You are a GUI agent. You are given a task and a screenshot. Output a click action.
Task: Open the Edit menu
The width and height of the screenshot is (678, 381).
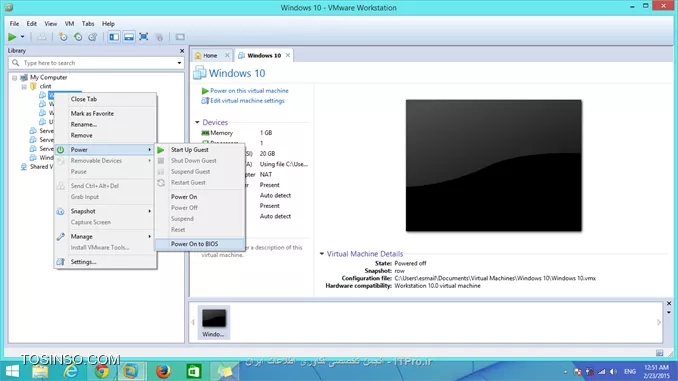(x=32, y=24)
